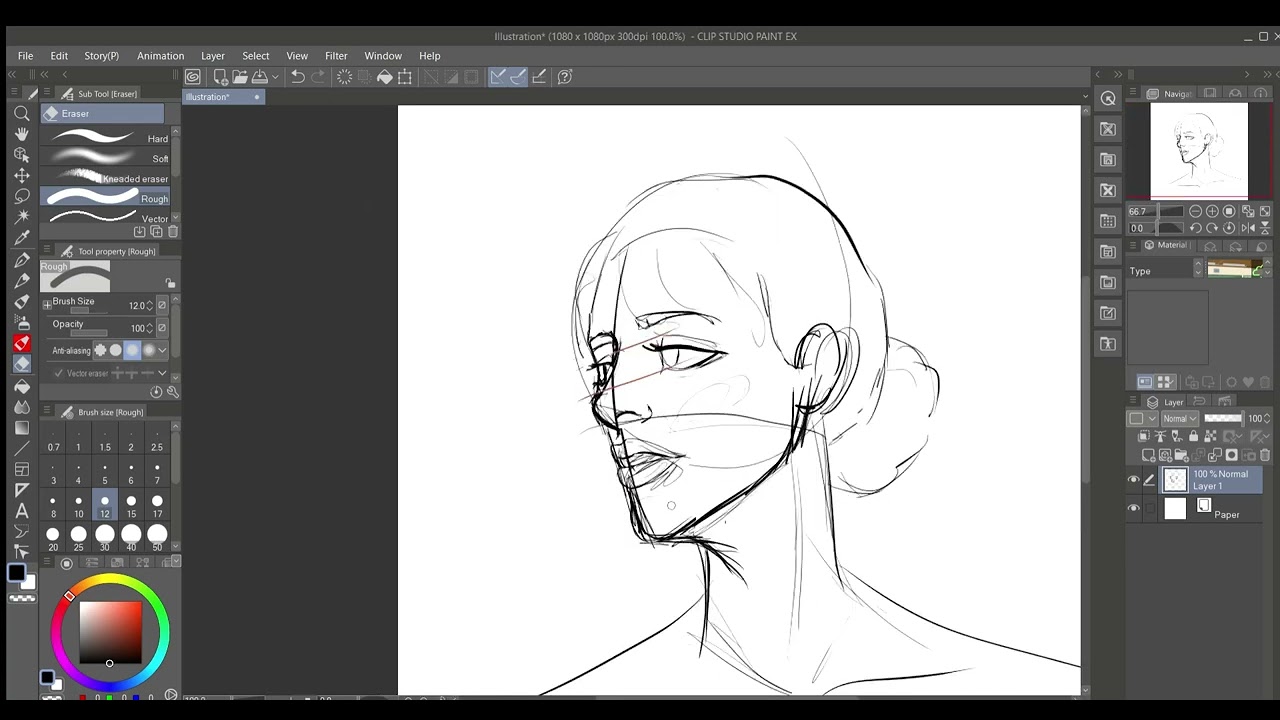Image resolution: width=1280 pixels, height=720 pixels.
Task: Open the help question-mark icon
Action: [565, 77]
